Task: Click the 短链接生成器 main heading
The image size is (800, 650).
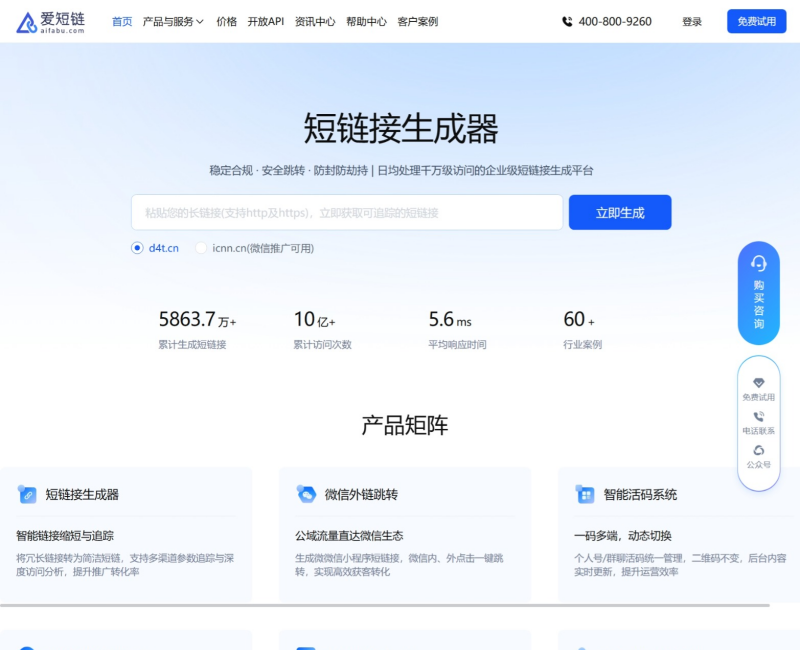Action: point(401,129)
